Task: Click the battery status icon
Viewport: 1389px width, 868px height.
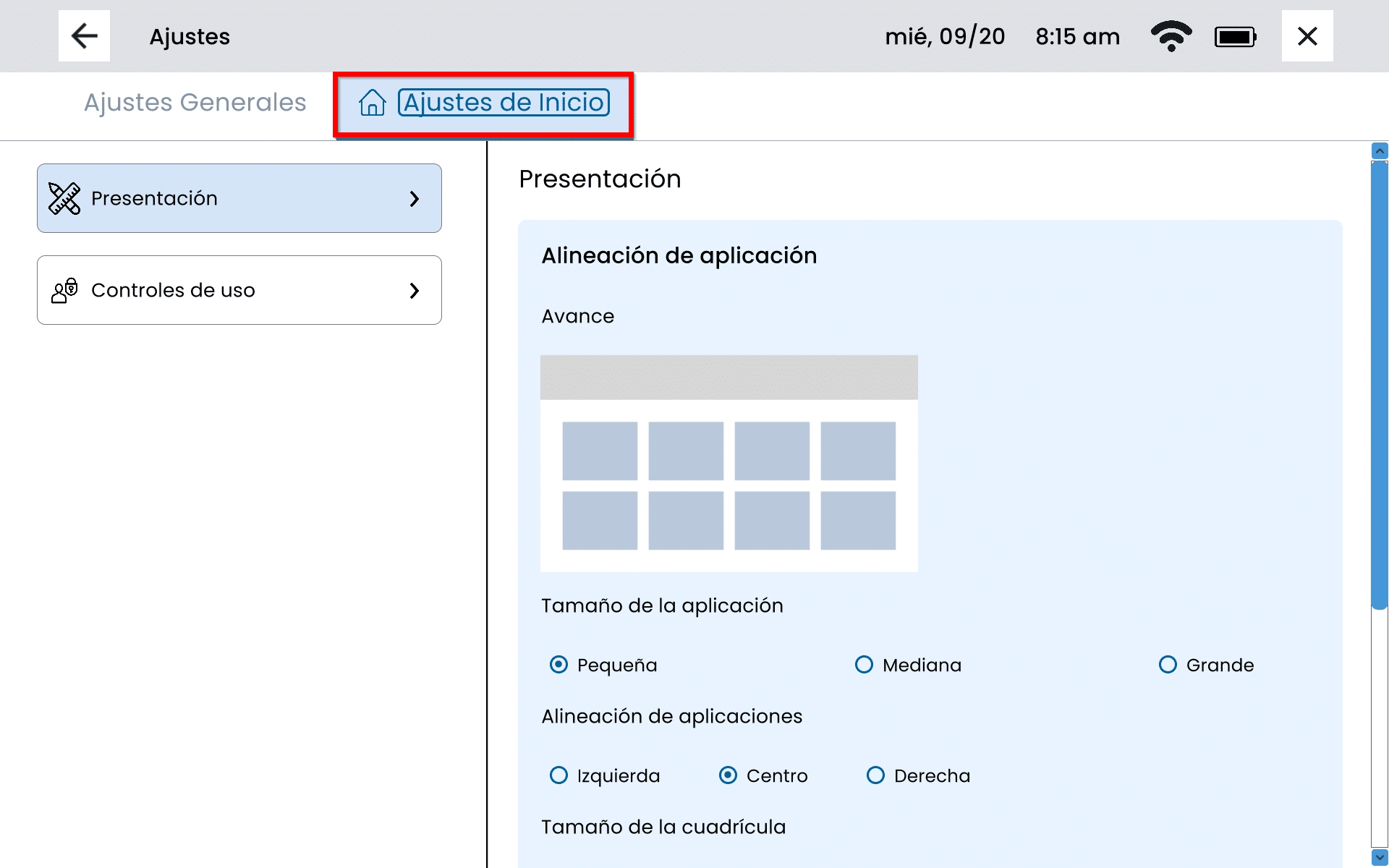Action: pyautogui.click(x=1235, y=36)
